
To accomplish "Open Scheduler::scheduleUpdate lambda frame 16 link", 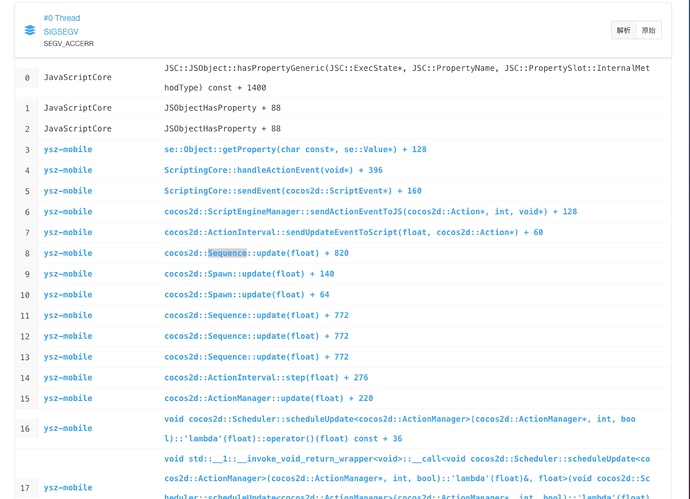I will (x=400, y=429).
